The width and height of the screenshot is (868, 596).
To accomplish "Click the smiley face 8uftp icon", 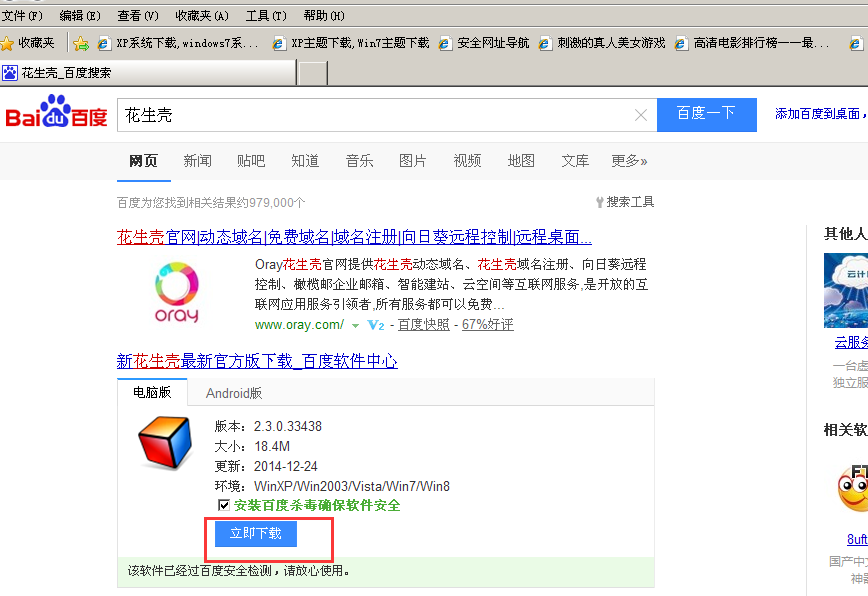I will pos(852,489).
